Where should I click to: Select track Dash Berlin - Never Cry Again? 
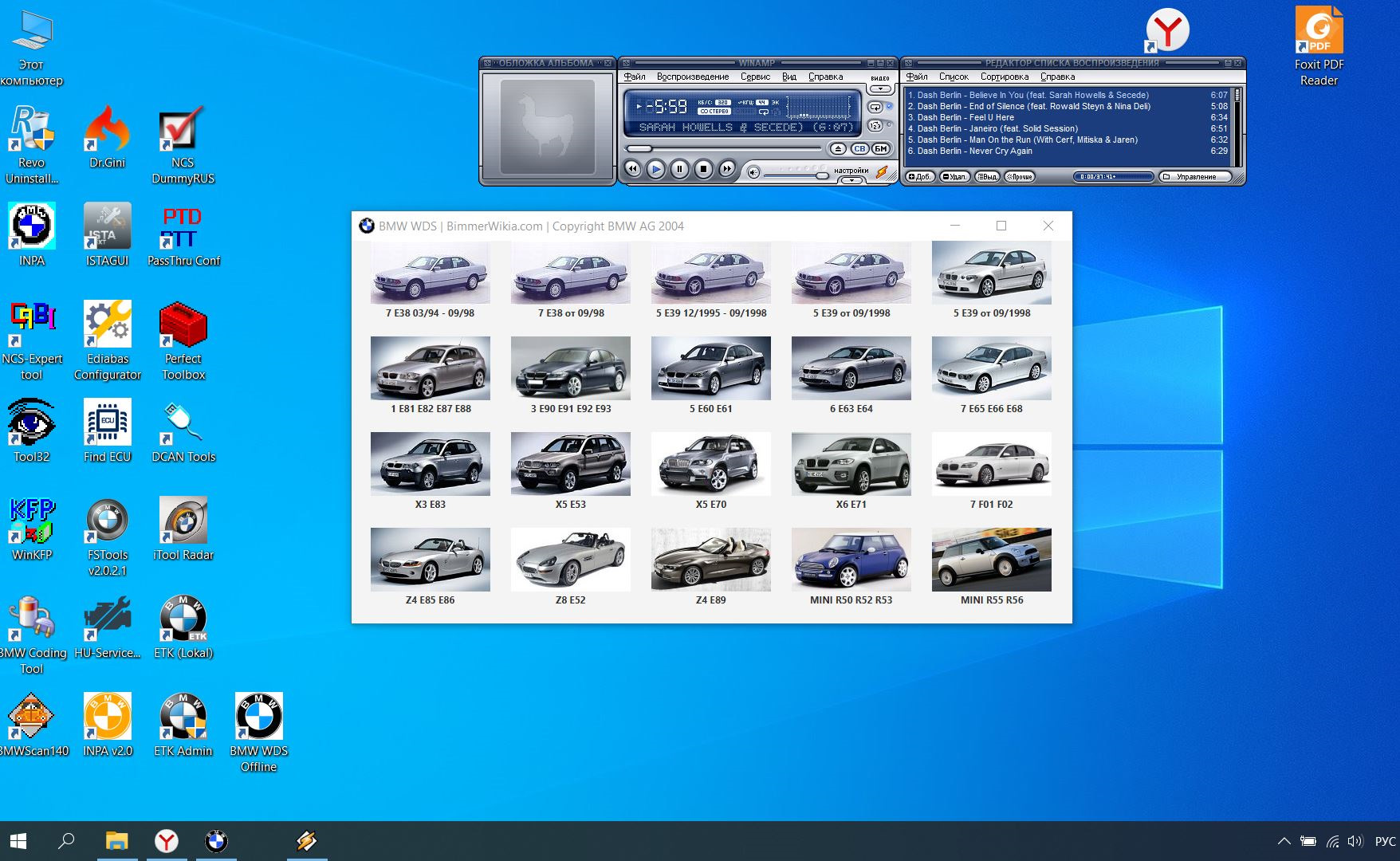coord(1068,151)
